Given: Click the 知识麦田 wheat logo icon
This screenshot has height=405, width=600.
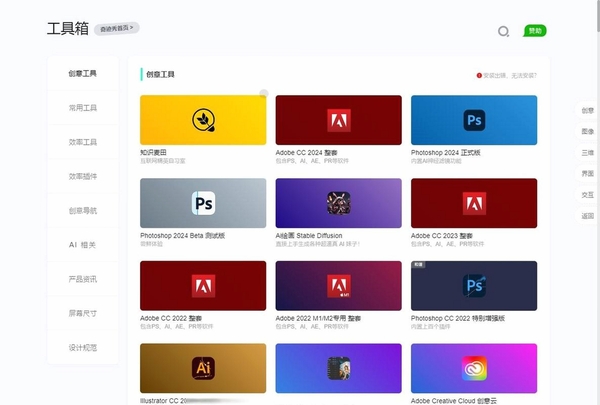Looking at the screenshot, I should (x=203, y=120).
